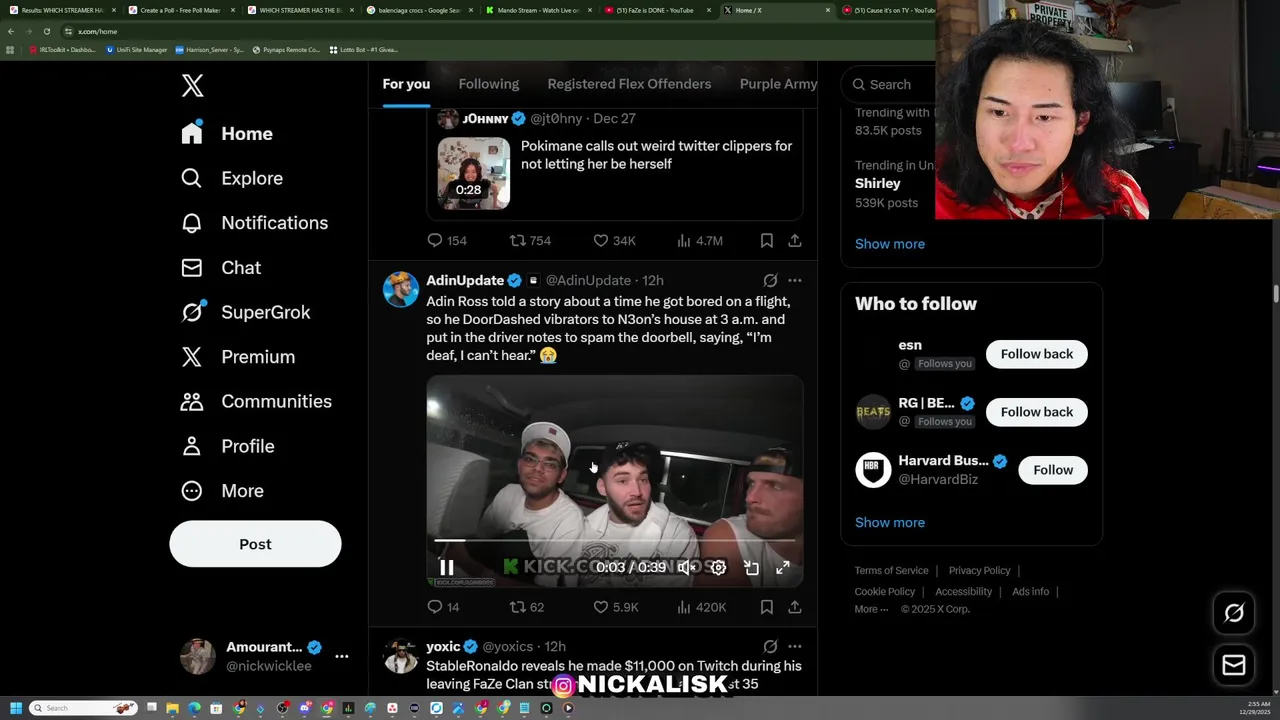Click the X logo in the sidebar
The image size is (1280, 720).
pyautogui.click(x=193, y=86)
